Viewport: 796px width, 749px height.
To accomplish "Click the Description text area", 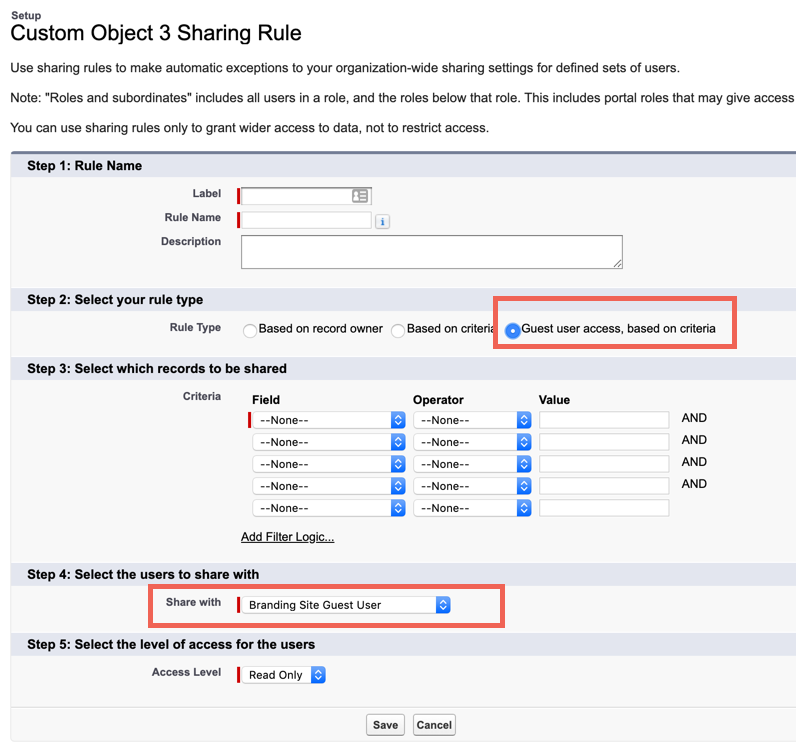I will tap(432, 252).
